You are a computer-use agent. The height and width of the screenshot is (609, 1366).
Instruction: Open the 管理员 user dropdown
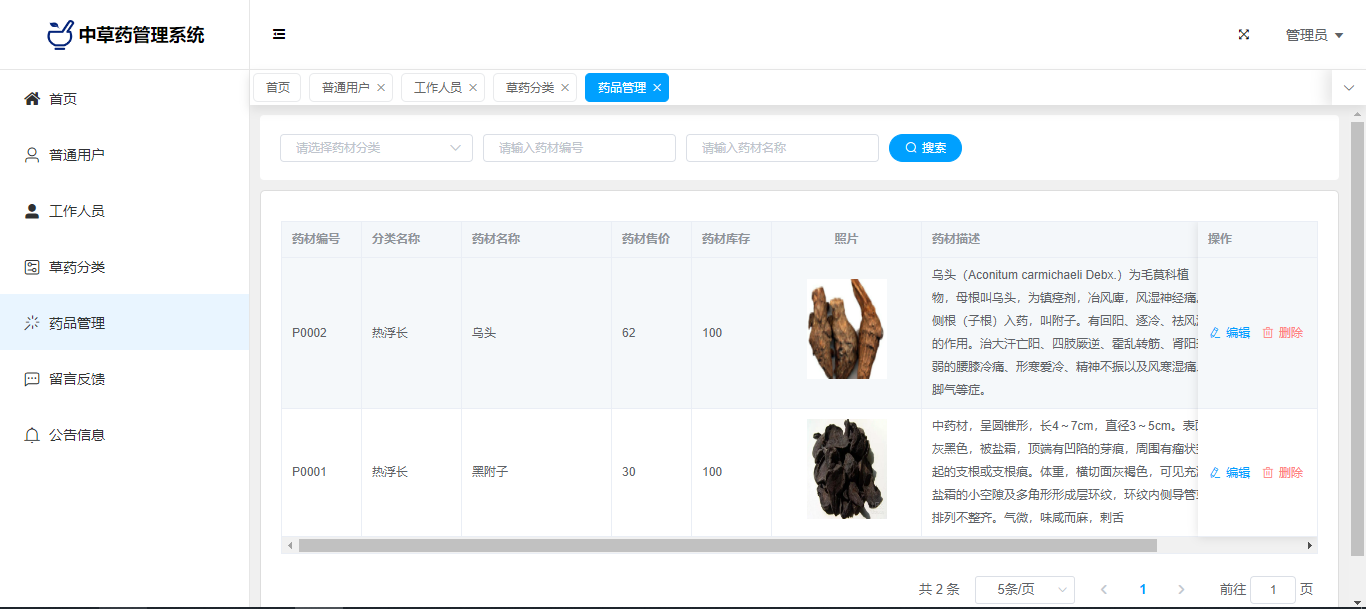[1313, 35]
